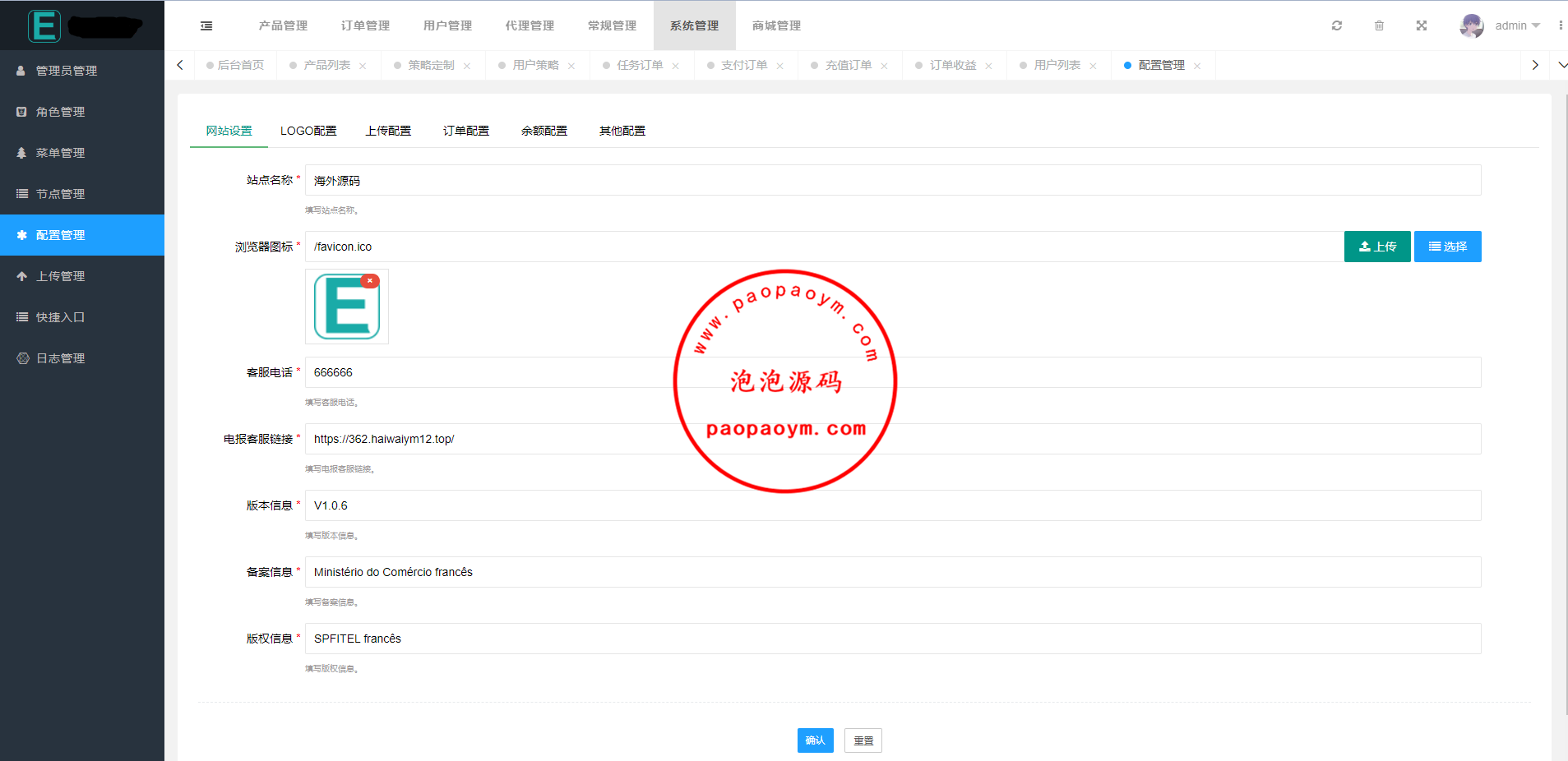Open 日志管理 in the sidebar
This screenshot has height=761, width=1568.
(60, 358)
